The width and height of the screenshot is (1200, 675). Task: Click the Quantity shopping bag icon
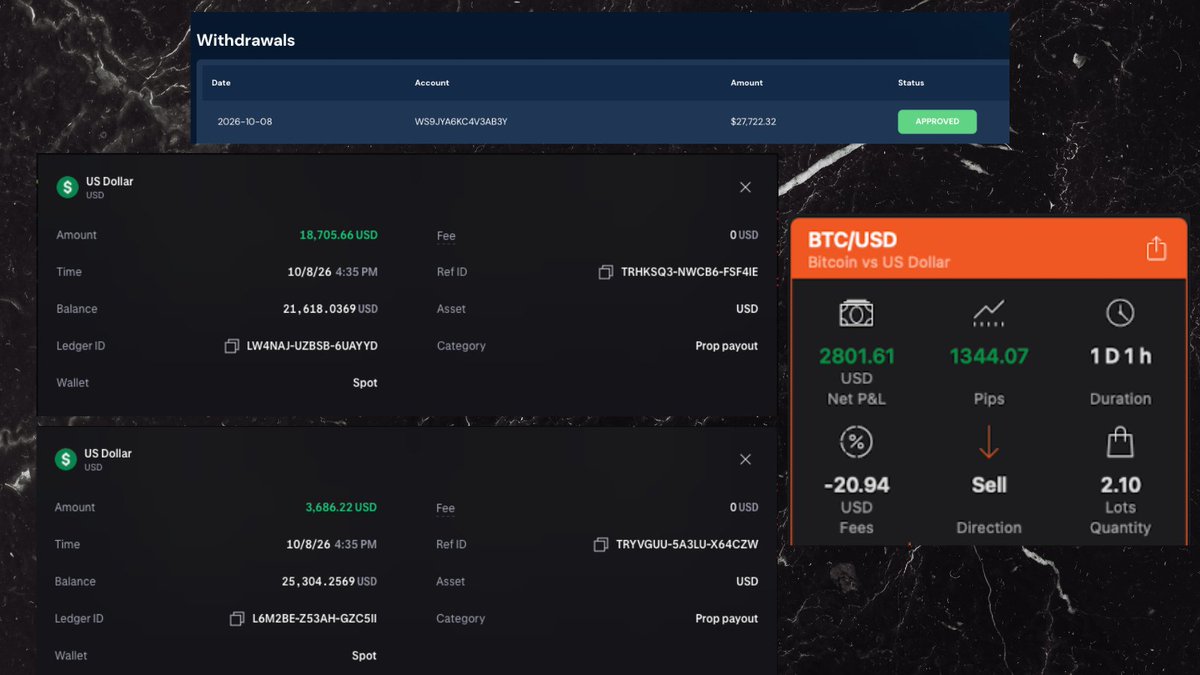[x=1120, y=441]
